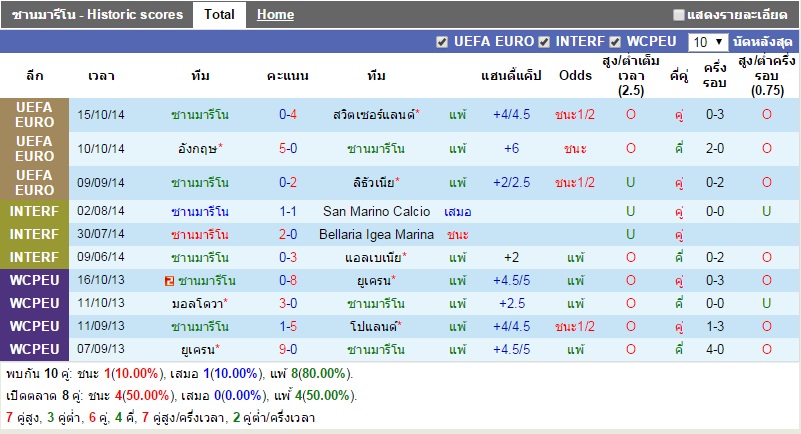Click the อังกฤษ team name

point(197,148)
